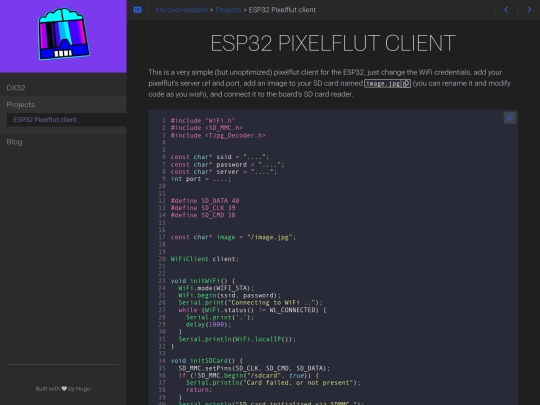This screenshot has width=540, height=405.
Task: Click the 'delay(1000);' code line
Action: 208,324
